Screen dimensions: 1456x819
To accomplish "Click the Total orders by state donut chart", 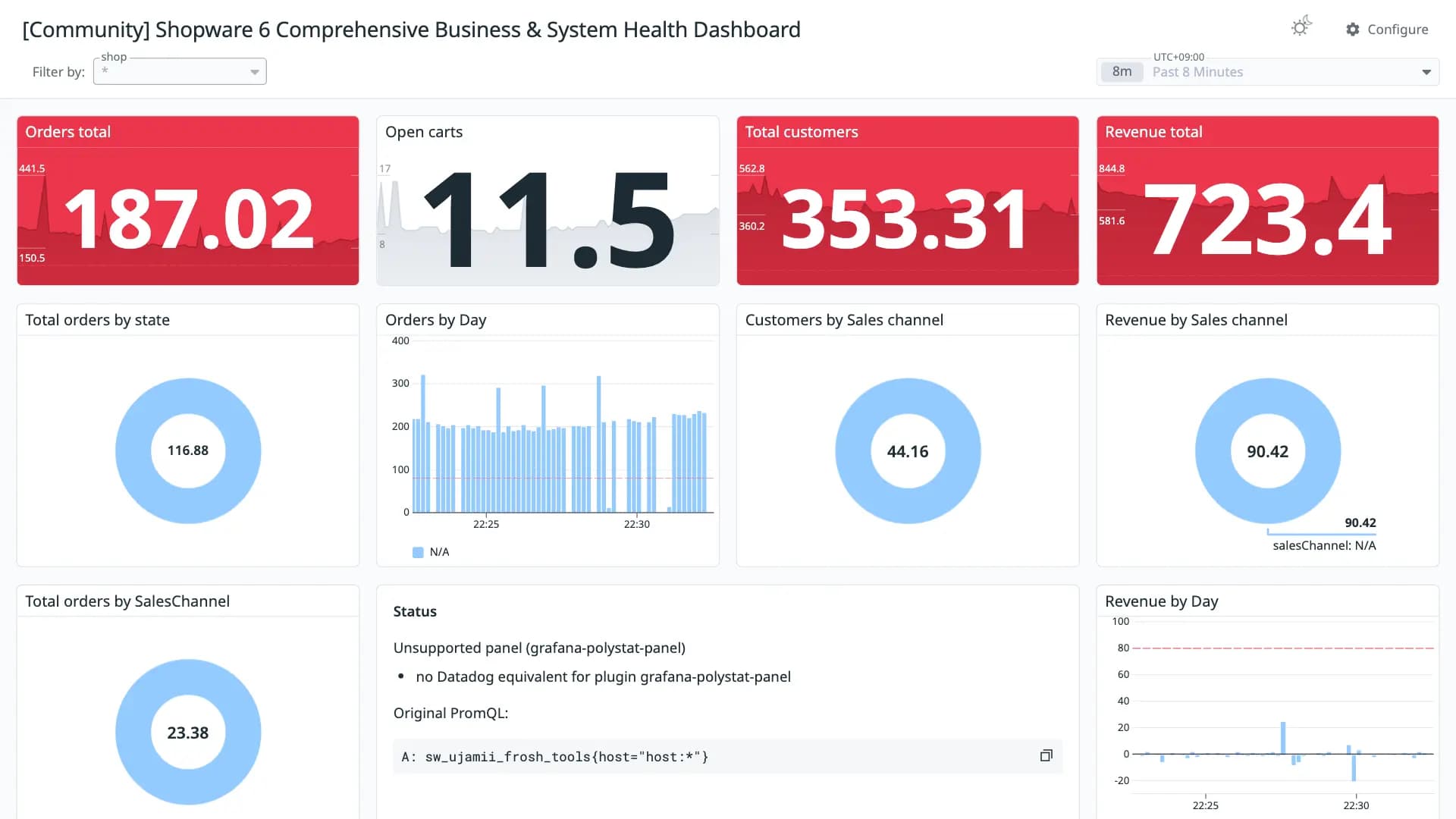I will click(x=188, y=450).
